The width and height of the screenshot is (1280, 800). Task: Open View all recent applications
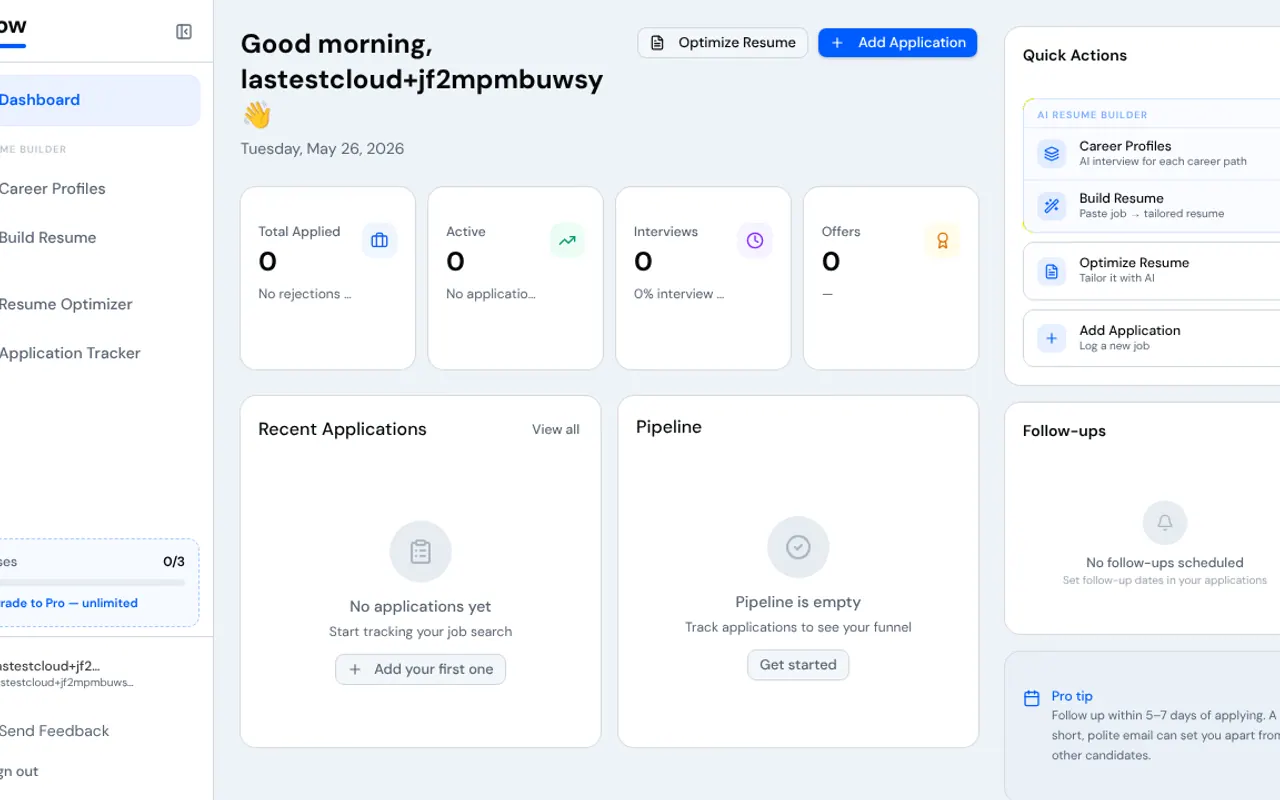pyautogui.click(x=555, y=429)
